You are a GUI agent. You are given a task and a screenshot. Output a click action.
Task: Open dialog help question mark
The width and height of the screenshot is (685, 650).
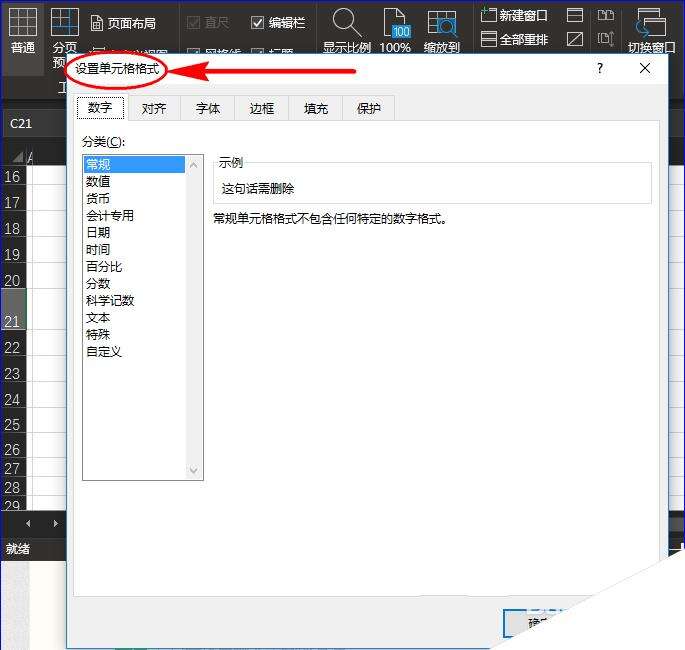pyautogui.click(x=600, y=68)
